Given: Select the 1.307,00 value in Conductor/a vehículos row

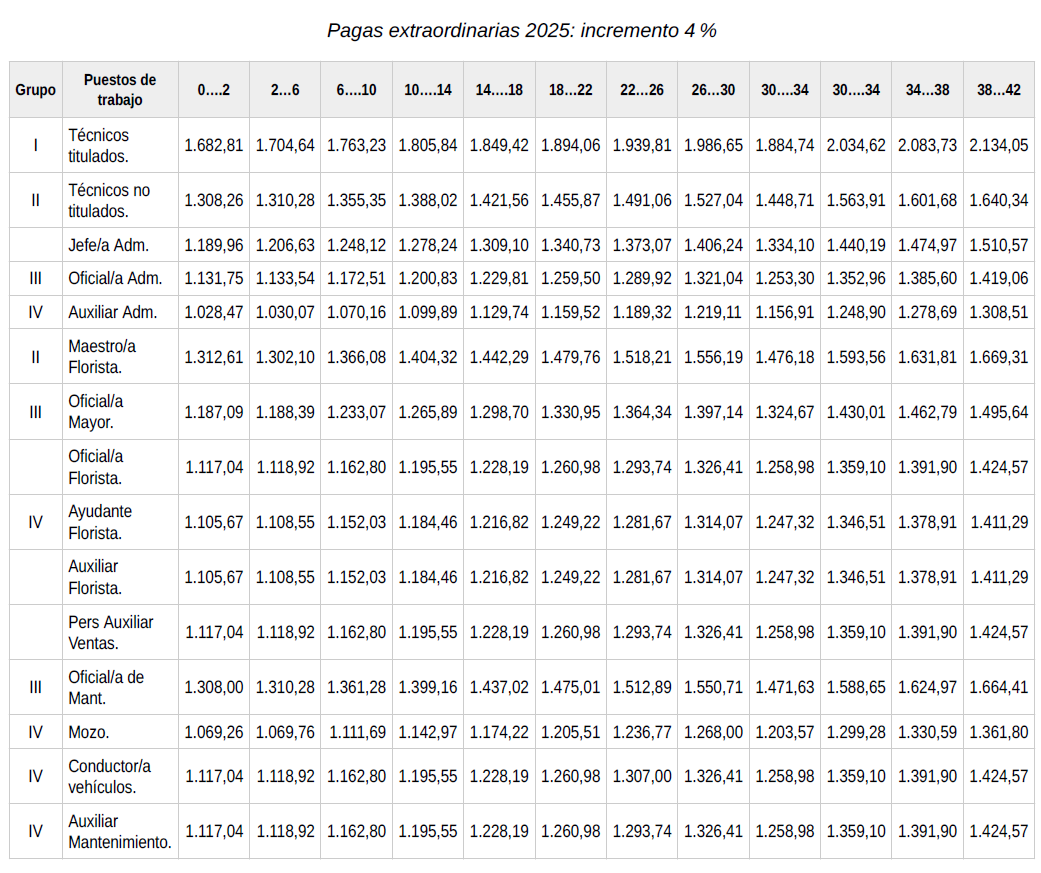Looking at the screenshot, I should point(641,776).
